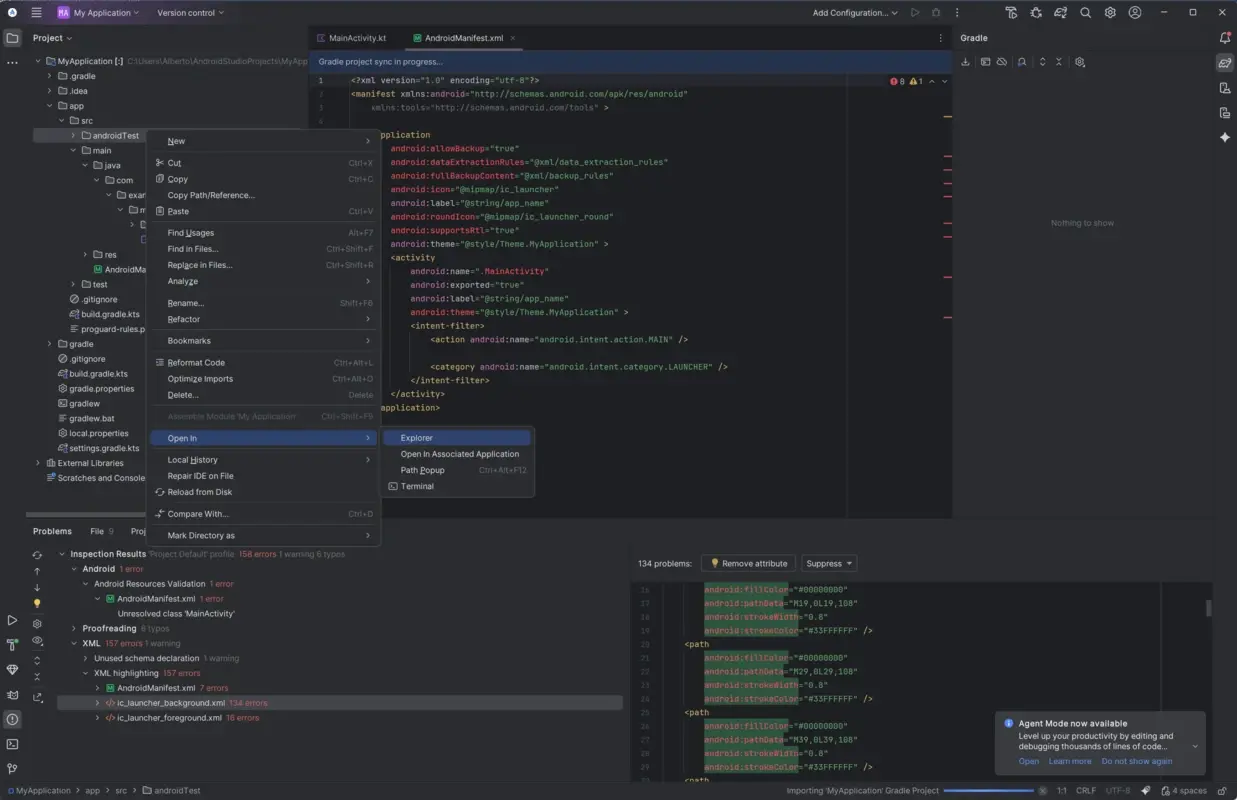Open Search Everywhere magnifier icon

pos(1085,12)
